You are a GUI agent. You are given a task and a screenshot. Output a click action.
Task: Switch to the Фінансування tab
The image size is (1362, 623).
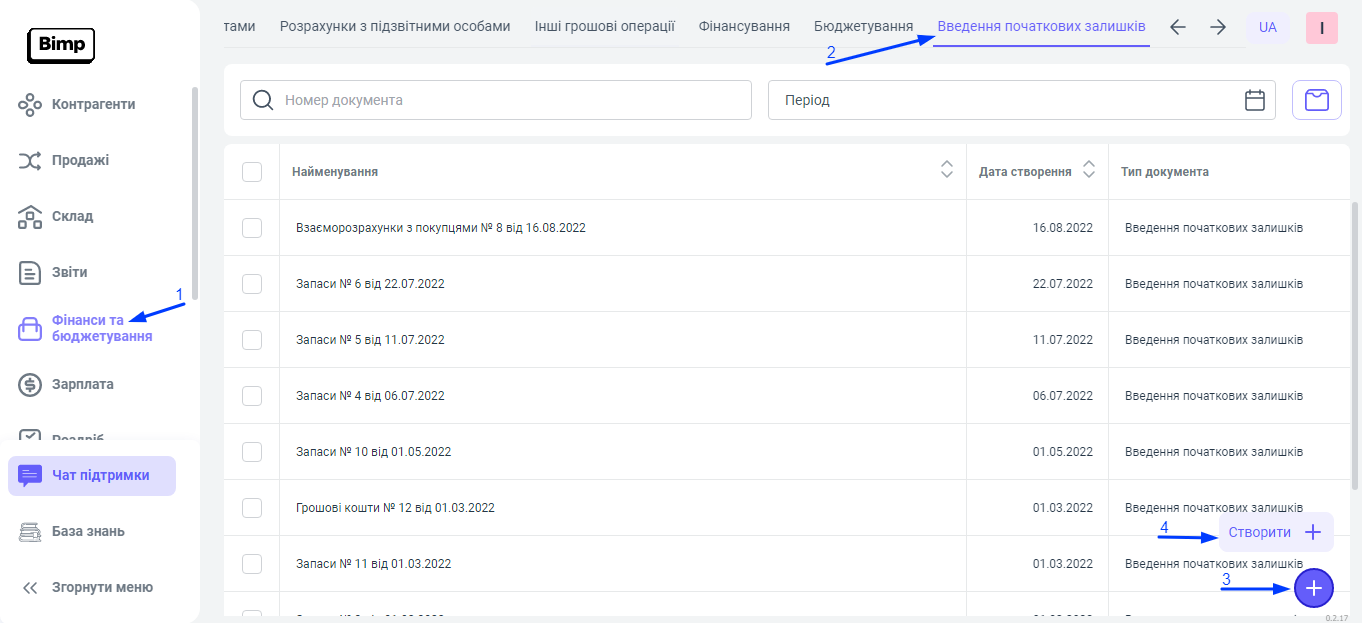744,26
